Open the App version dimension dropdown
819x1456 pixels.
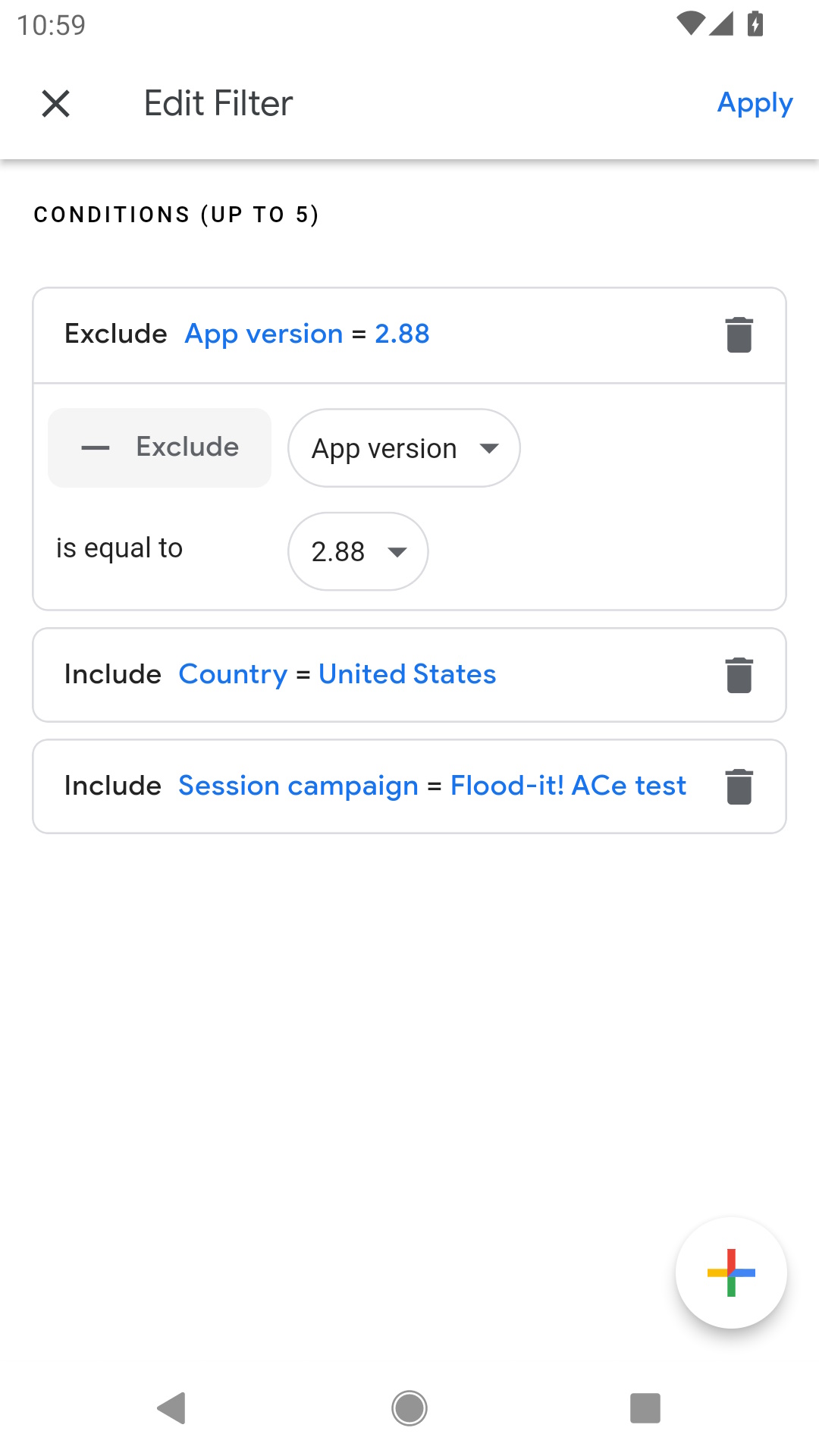(x=403, y=448)
